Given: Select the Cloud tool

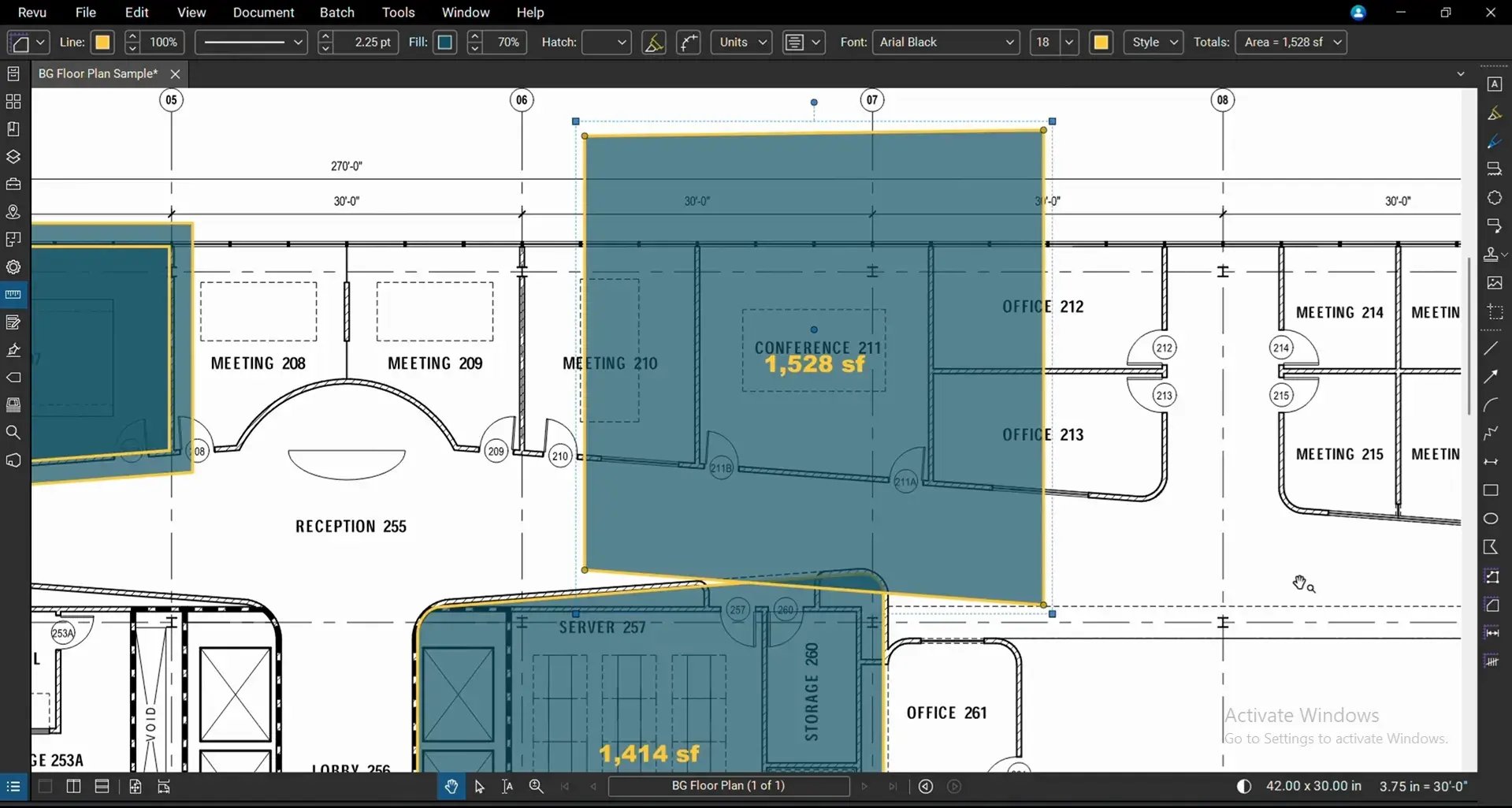Looking at the screenshot, I should point(1494,198).
